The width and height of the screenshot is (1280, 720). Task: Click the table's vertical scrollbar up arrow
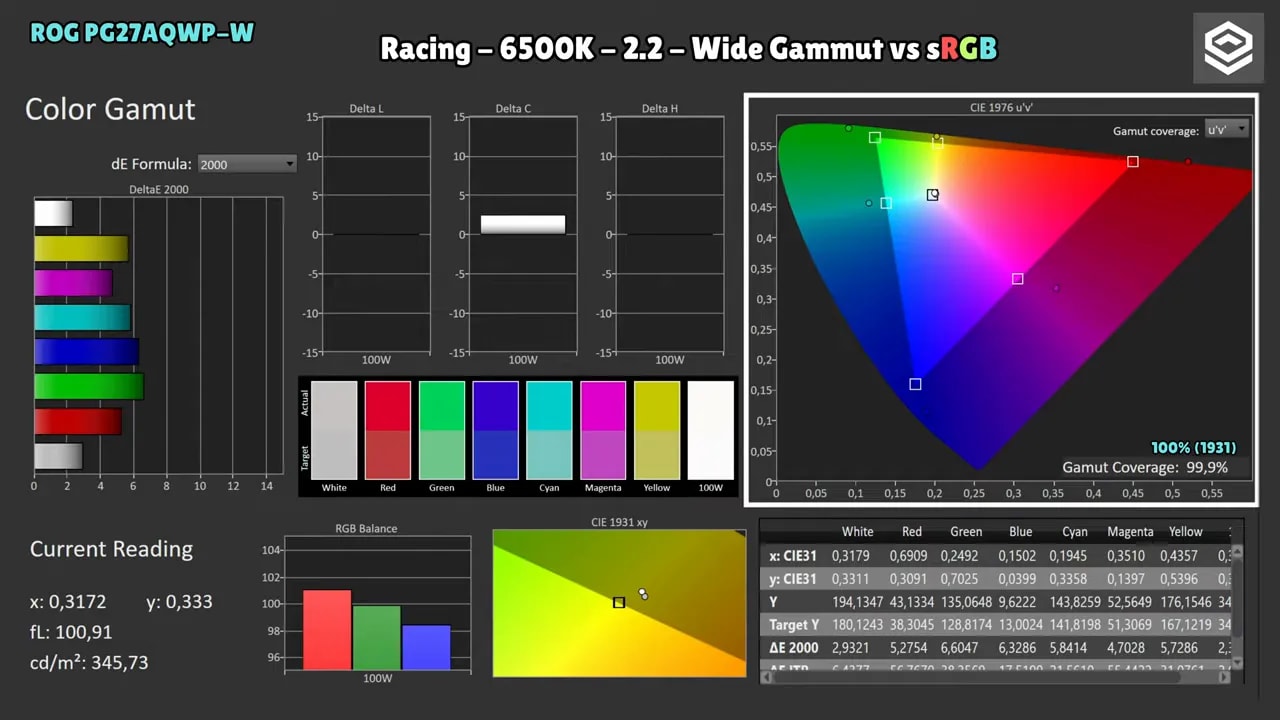click(x=1237, y=551)
